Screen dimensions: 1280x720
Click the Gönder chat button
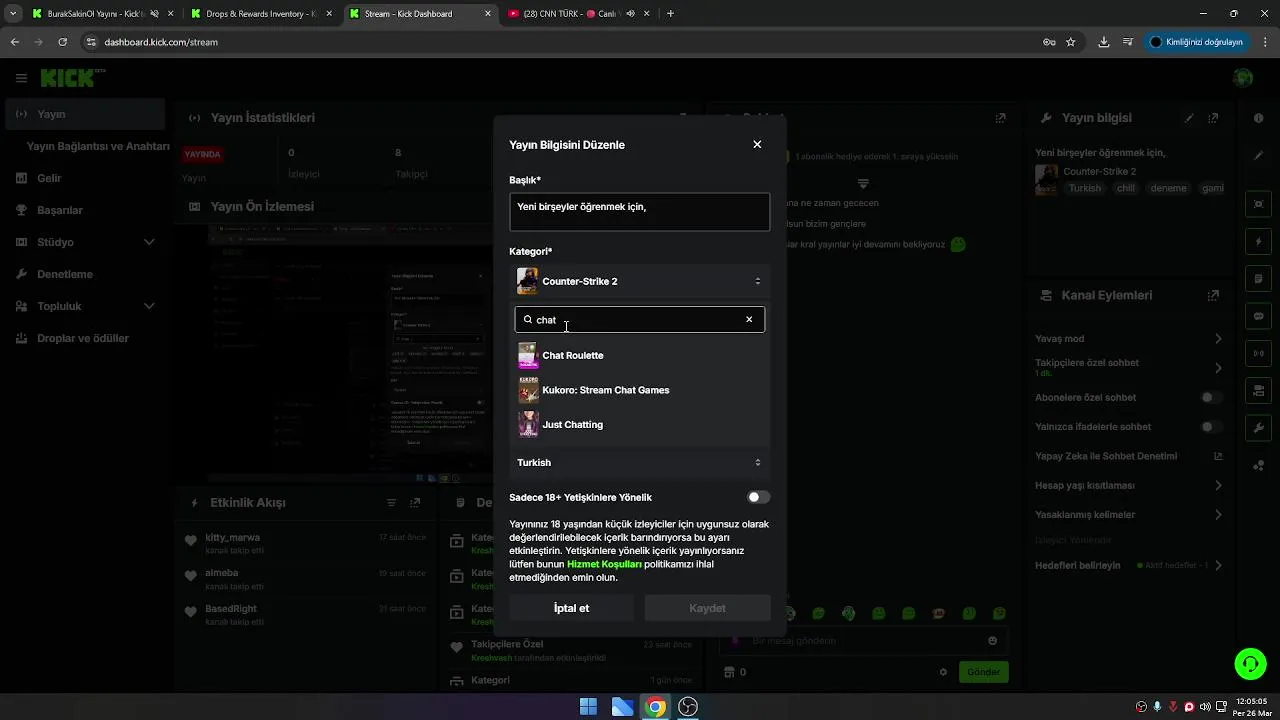pyautogui.click(x=983, y=672)
